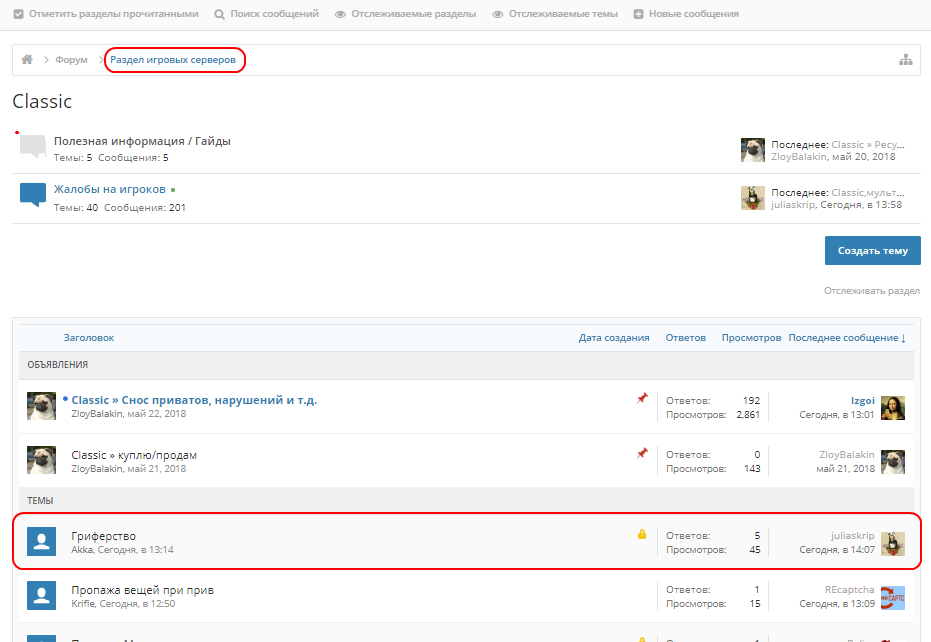
Task: Sort threads by Просмотров column
Action: pyautogui.click(x=751, y=337)
